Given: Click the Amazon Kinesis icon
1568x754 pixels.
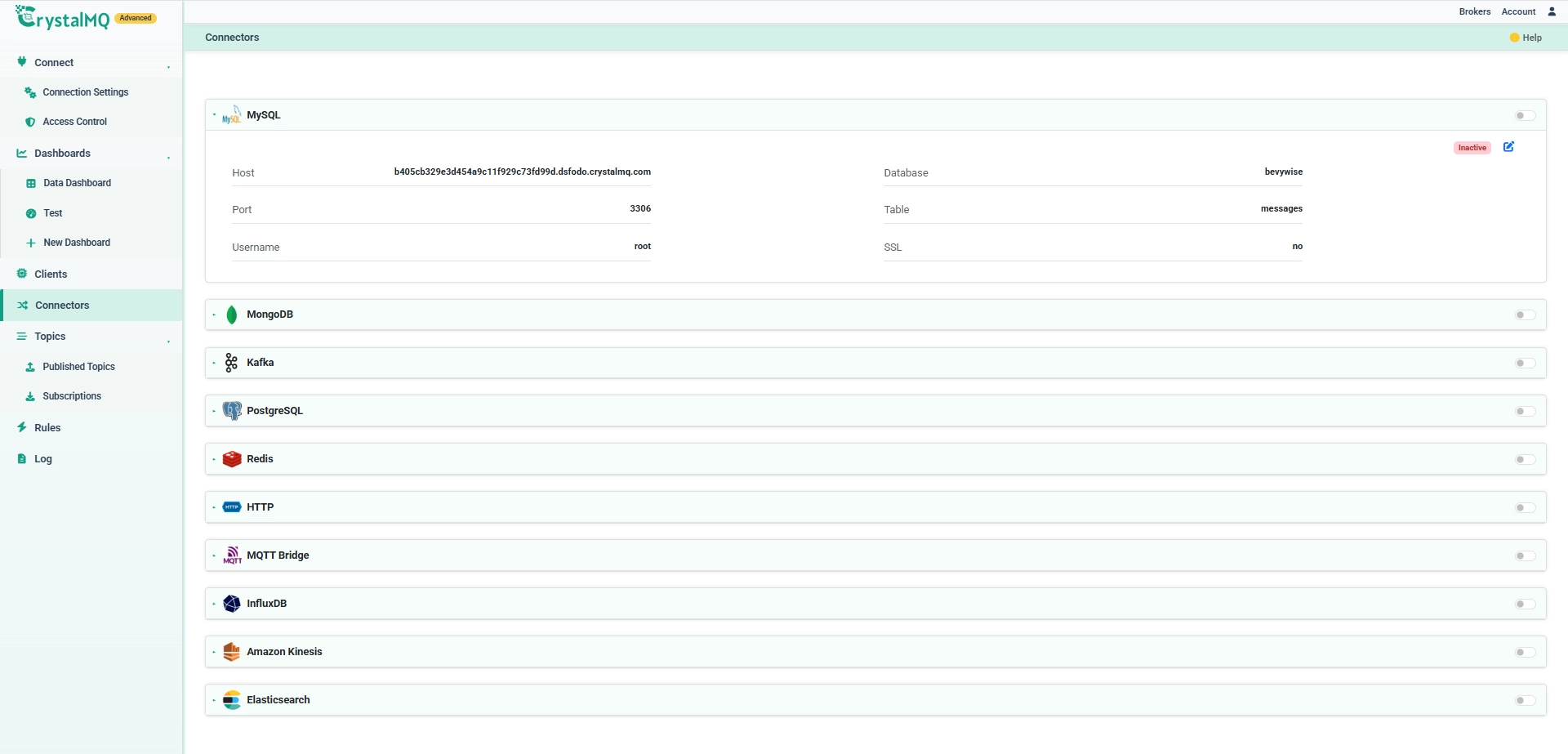Looking at the screenshot, I should [232, 652].
